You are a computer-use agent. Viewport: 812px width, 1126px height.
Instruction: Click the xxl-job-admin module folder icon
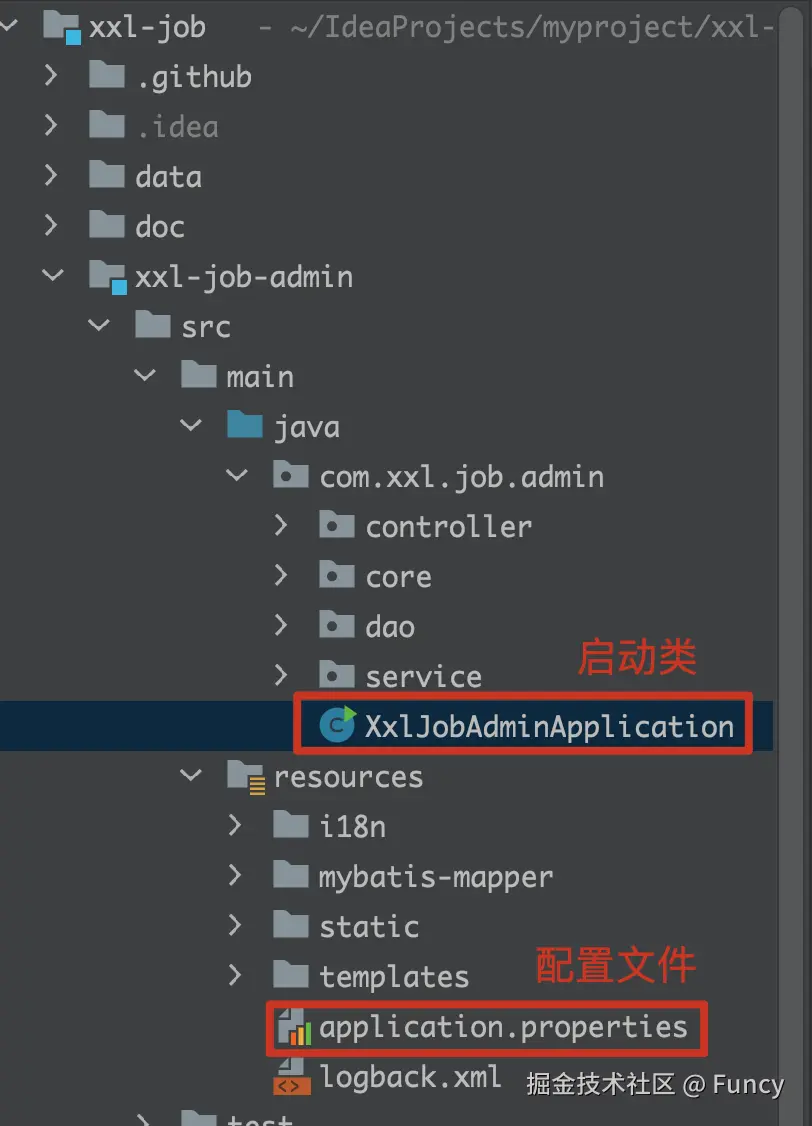click(107, 276)
